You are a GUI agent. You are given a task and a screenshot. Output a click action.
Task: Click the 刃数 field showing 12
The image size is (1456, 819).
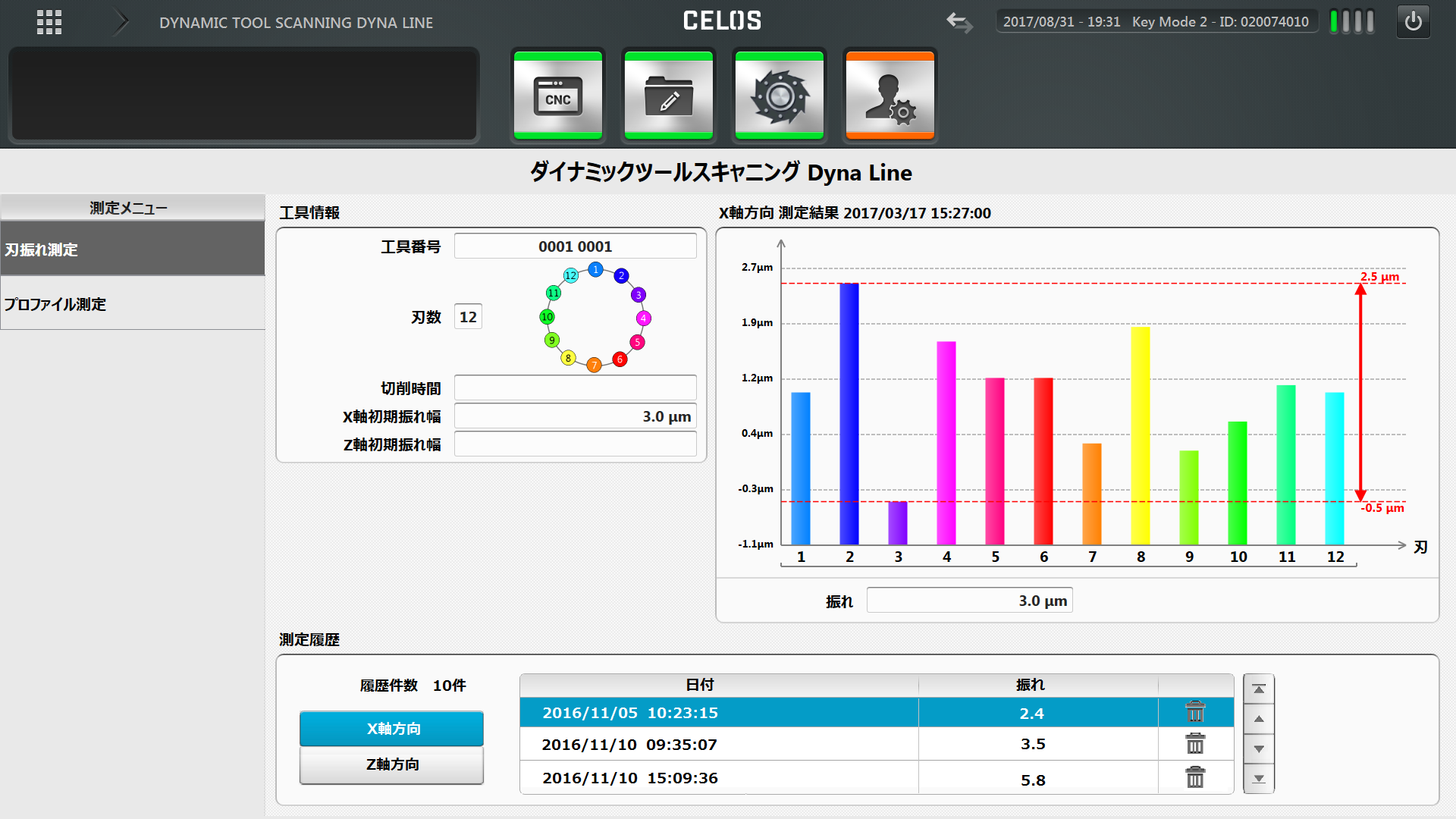click(x=468, y=317)
